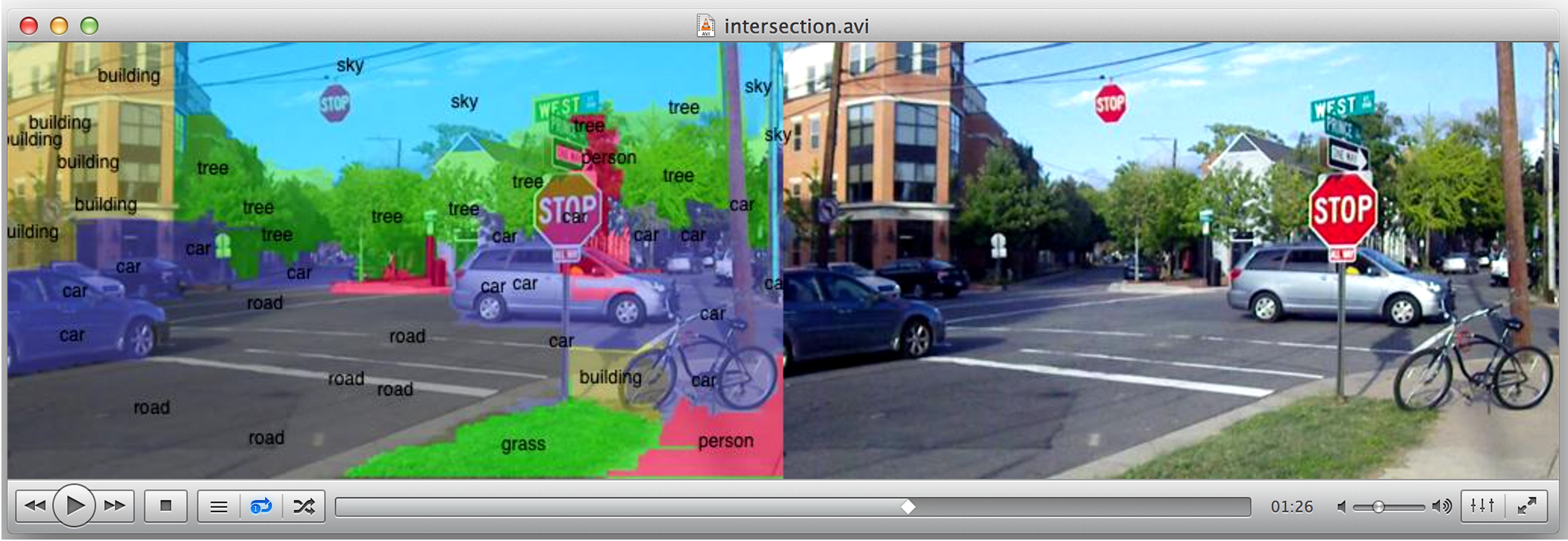Click the large STOP sign in right video
1568x541 pixels.
click(x=1342, y=210)
